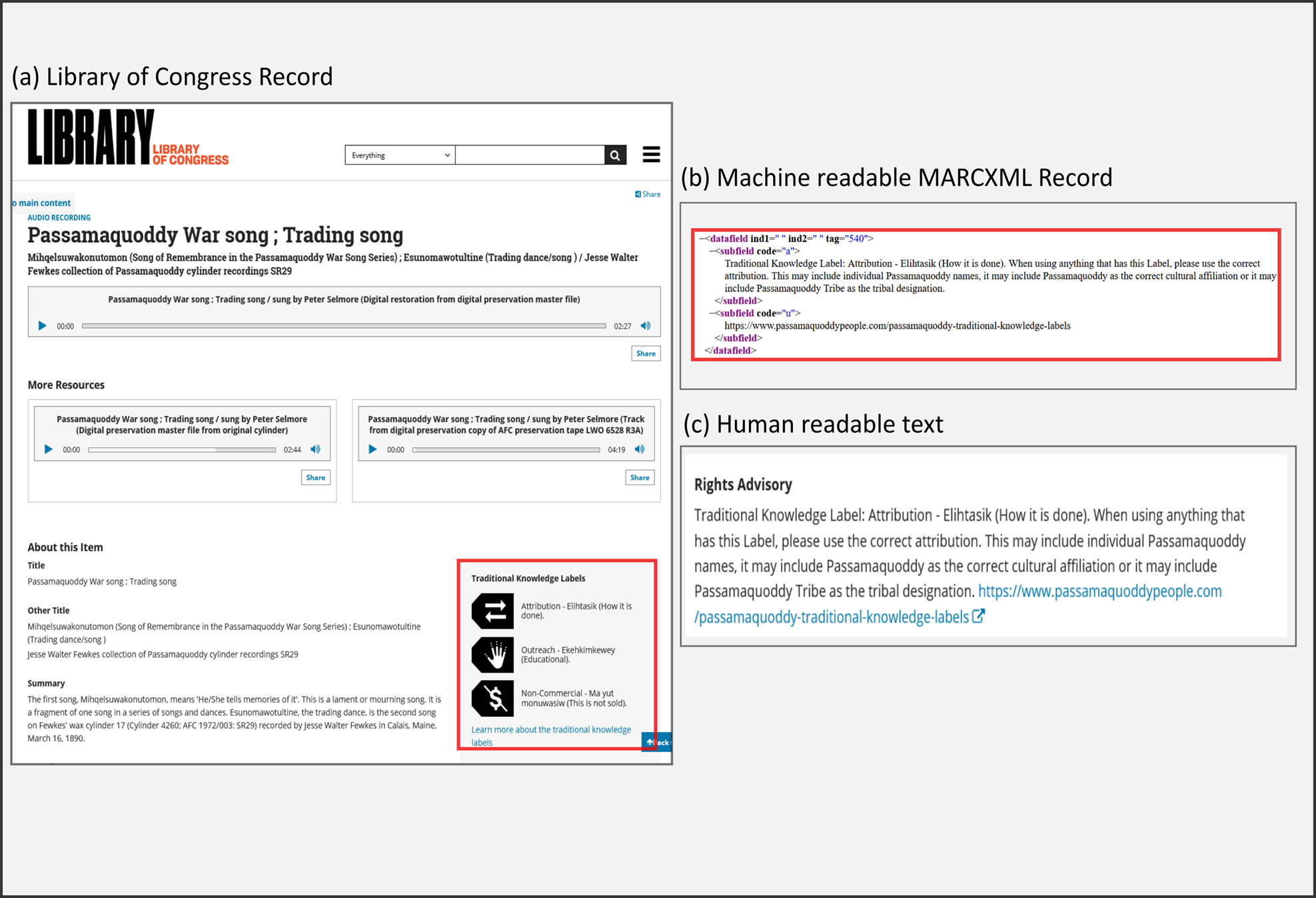1316x898 pixels.
Task: Click the Non-Commercial - Ma yut monuwasiw text
Action: (574, 698)
